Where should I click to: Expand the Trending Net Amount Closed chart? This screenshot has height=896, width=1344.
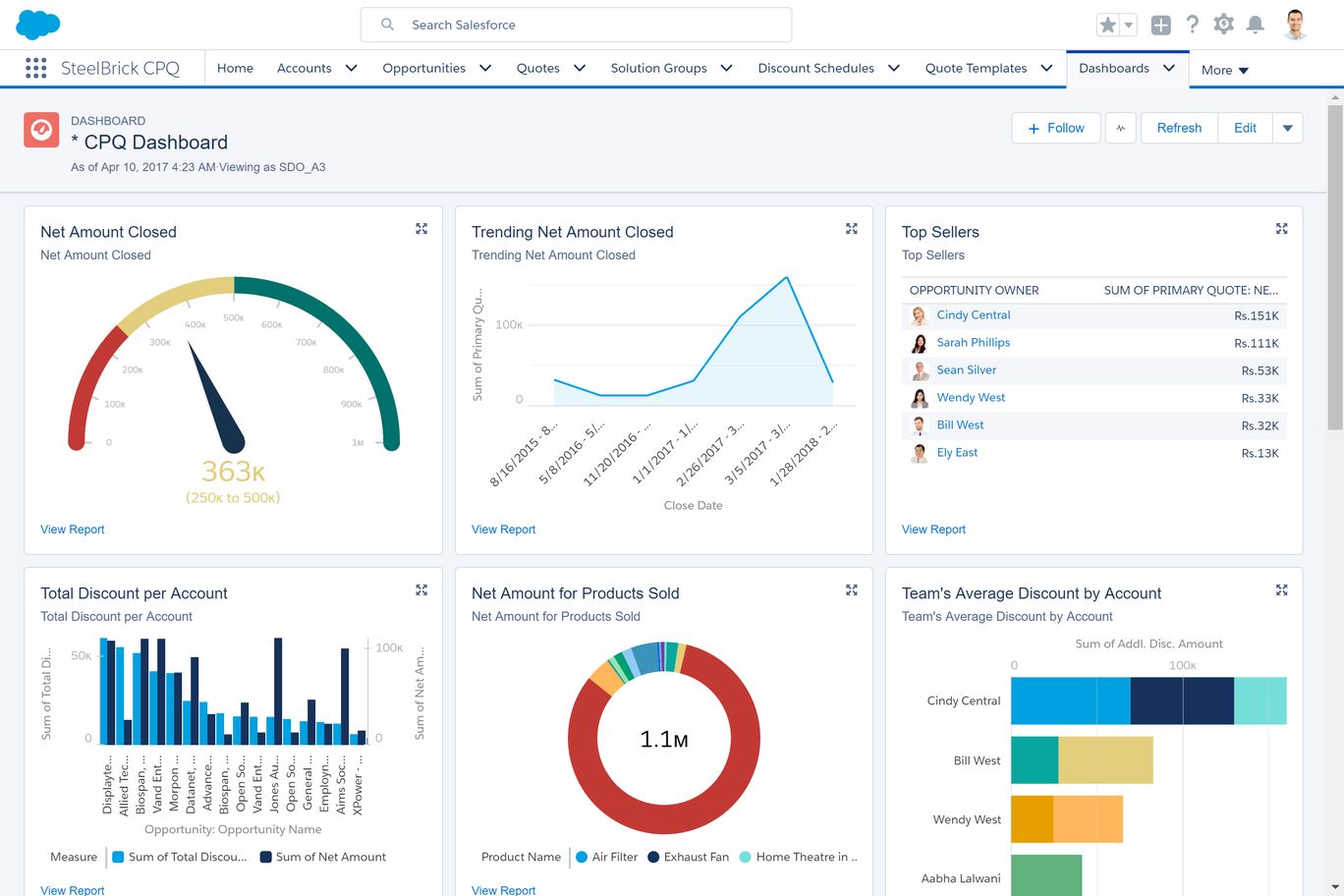pyautogui.click(x=851, y=229)
